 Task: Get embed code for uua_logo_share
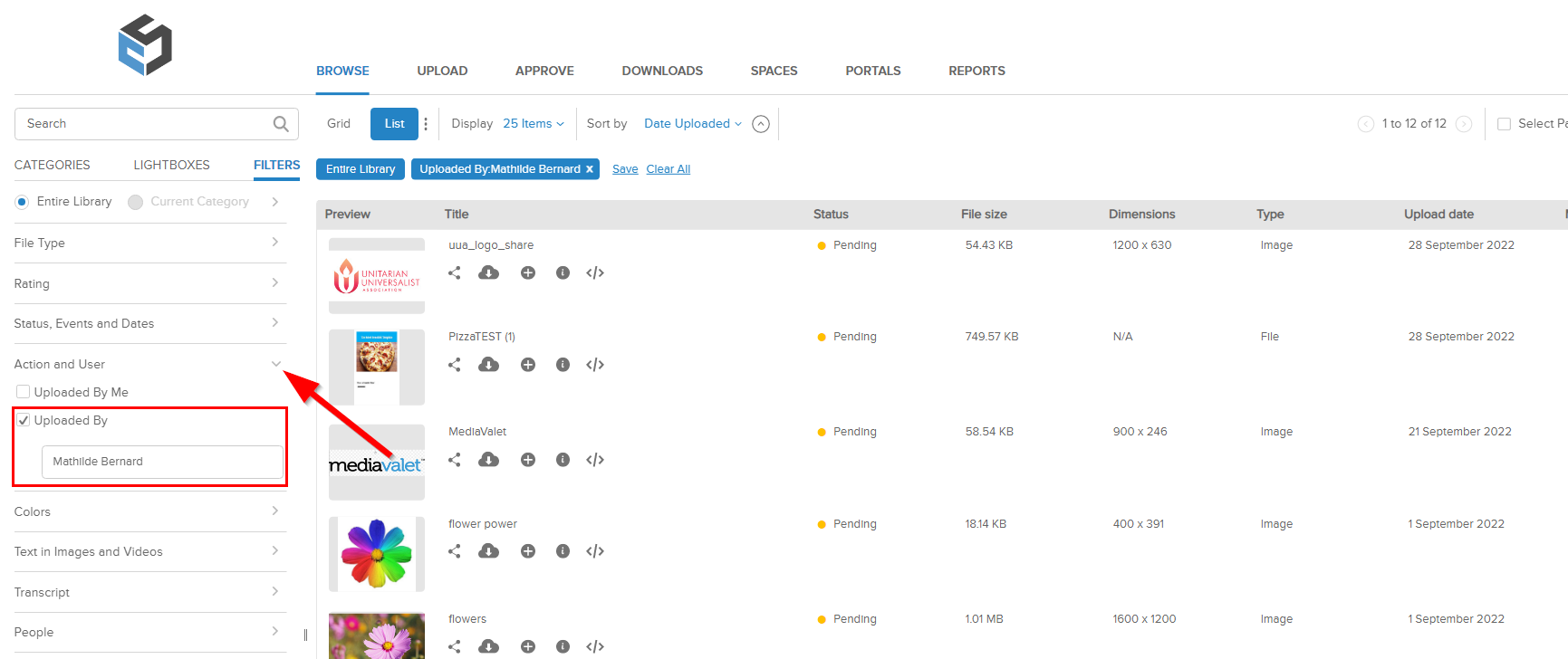[x=595, y=272]
